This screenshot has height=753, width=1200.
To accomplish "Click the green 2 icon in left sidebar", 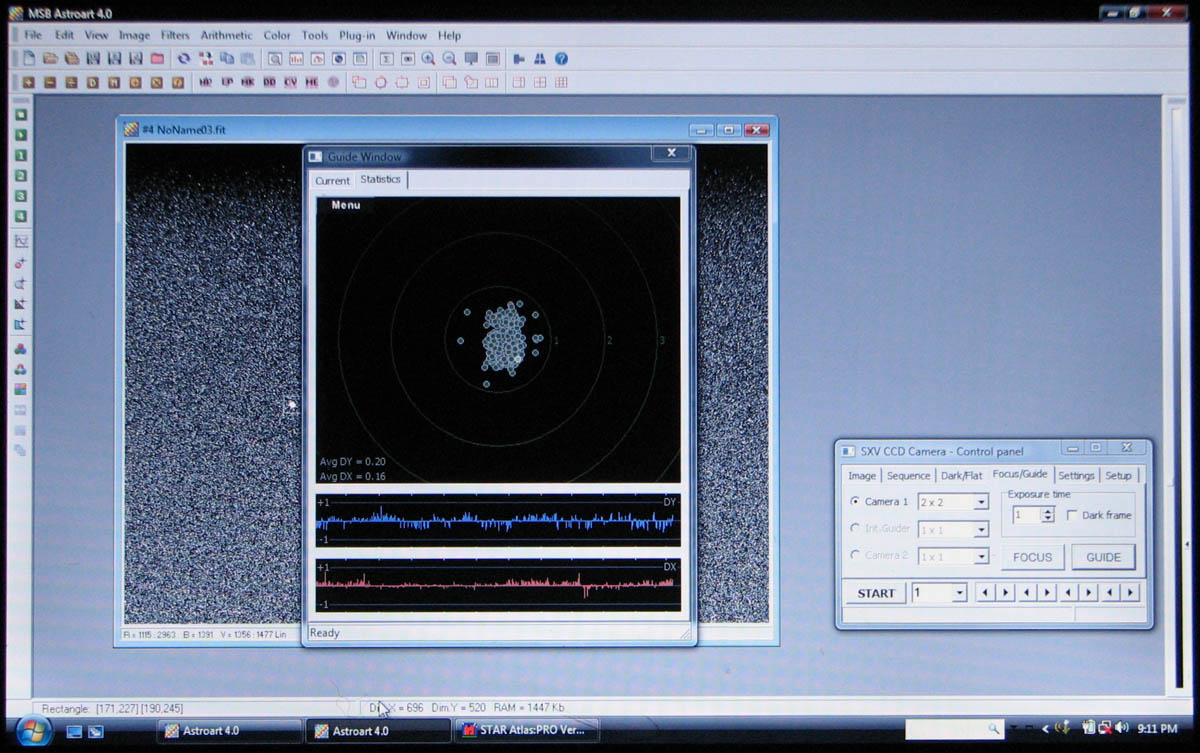I will (x=20, y=176).
